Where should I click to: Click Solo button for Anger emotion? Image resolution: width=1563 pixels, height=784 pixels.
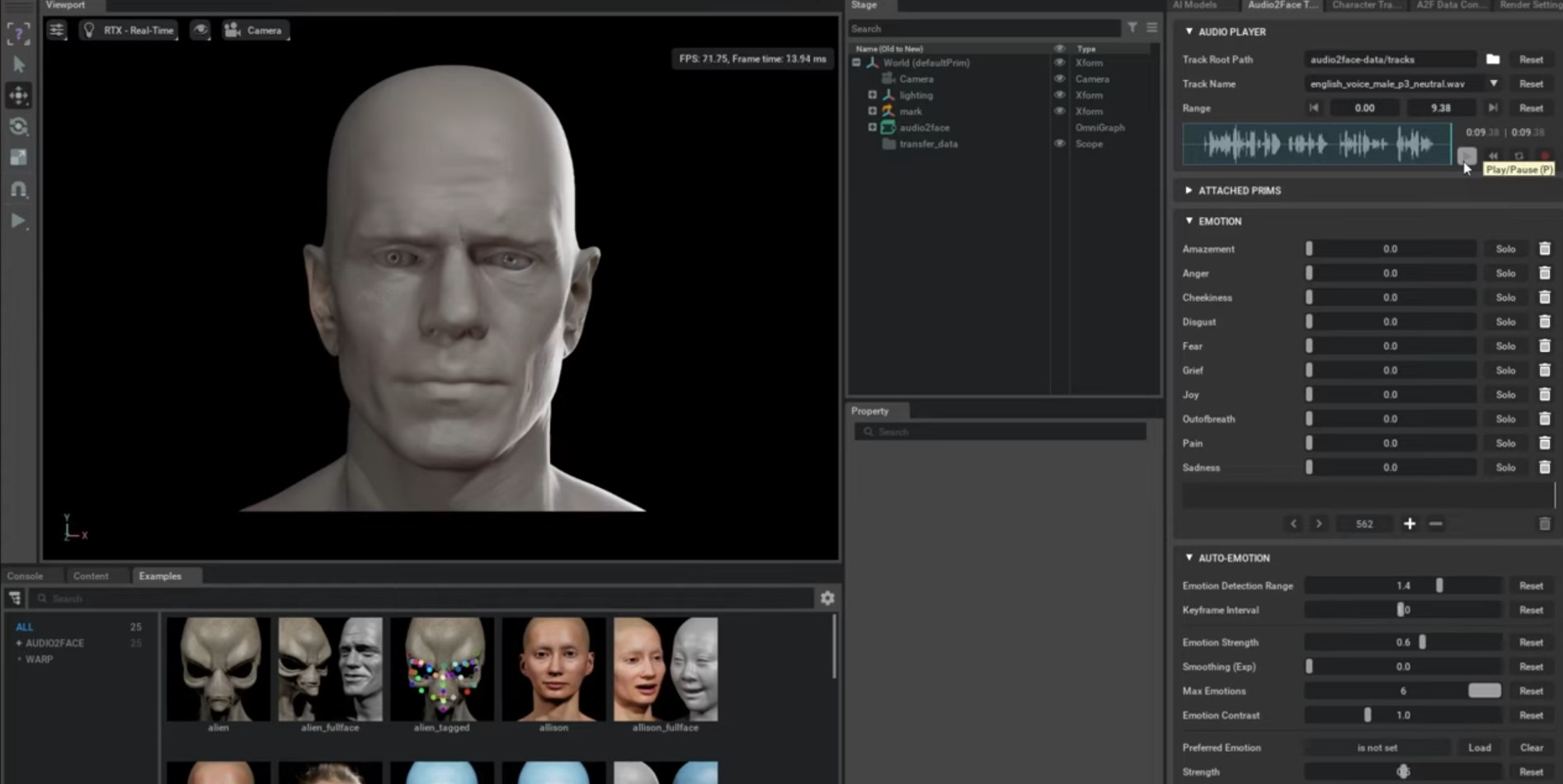click(1506, 274)
